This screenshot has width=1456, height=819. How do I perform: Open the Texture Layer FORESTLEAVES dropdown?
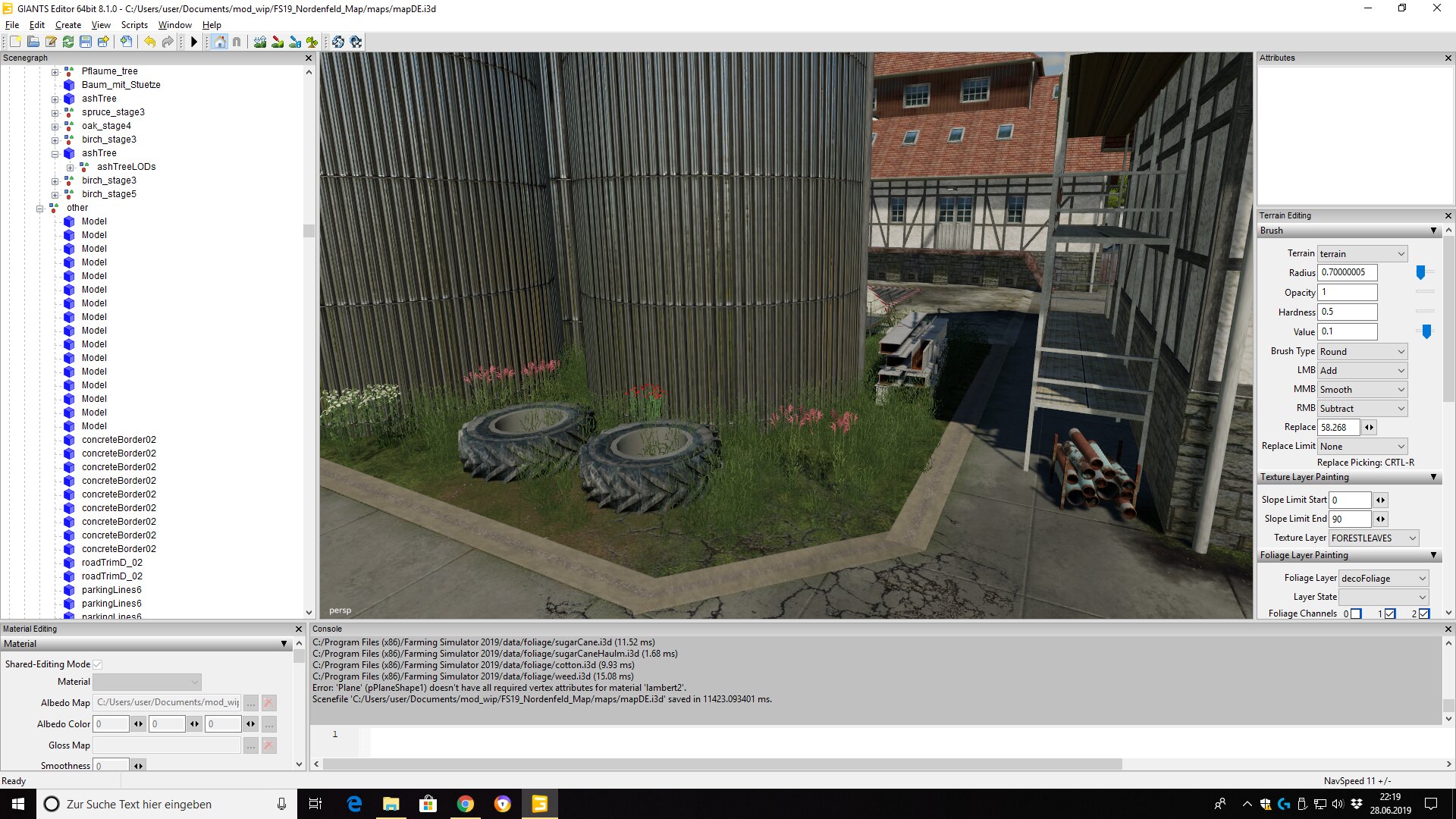coord(1373,538)
